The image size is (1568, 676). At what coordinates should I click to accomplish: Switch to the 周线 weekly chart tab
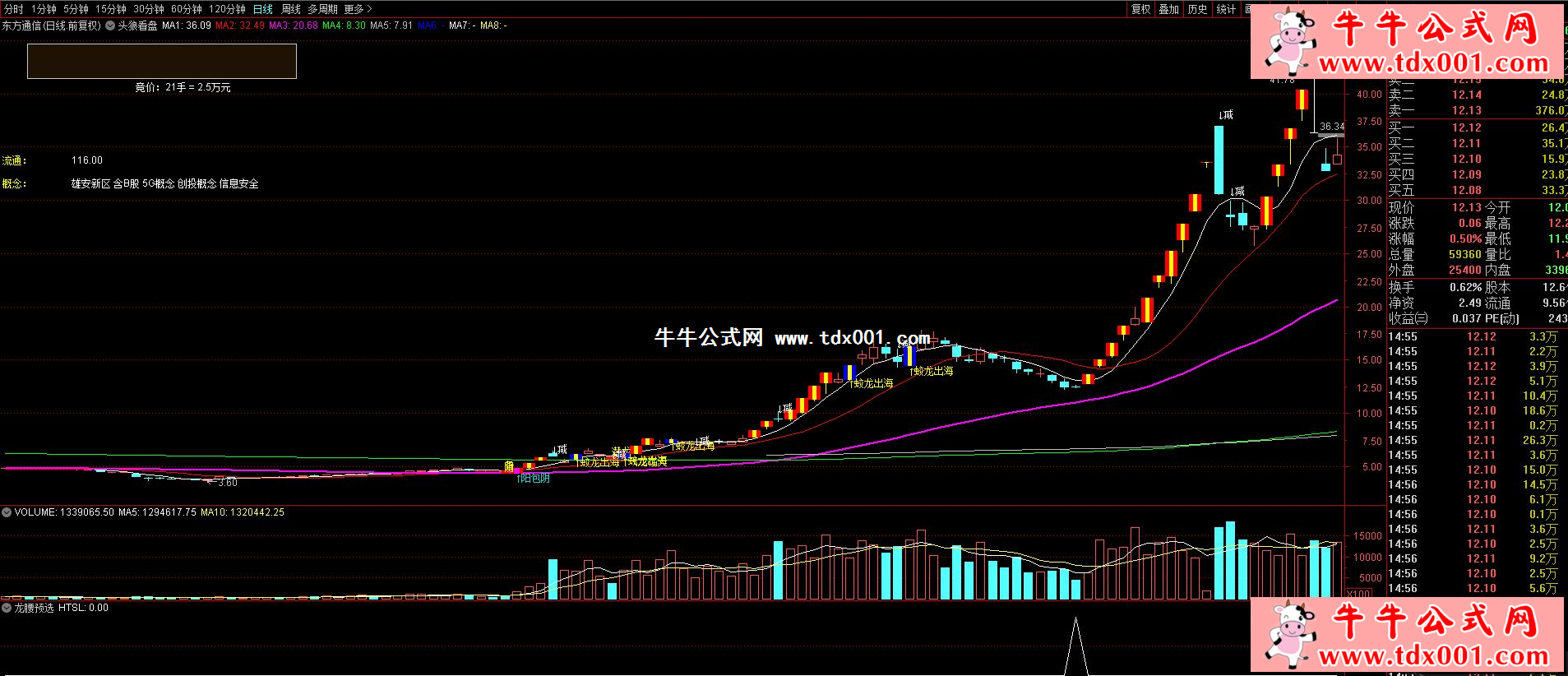tap(291, 9)
